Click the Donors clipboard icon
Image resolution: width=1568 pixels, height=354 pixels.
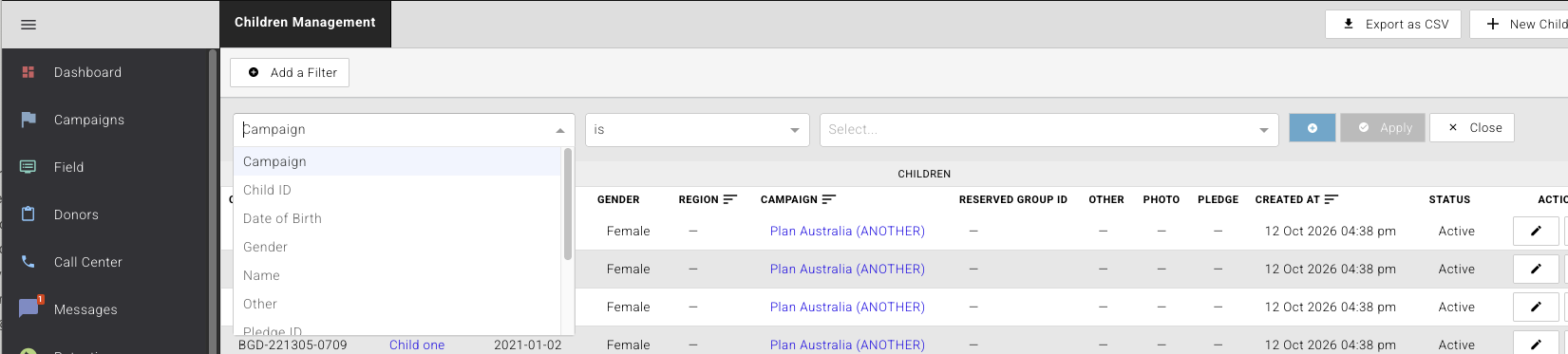coord(28,214)
